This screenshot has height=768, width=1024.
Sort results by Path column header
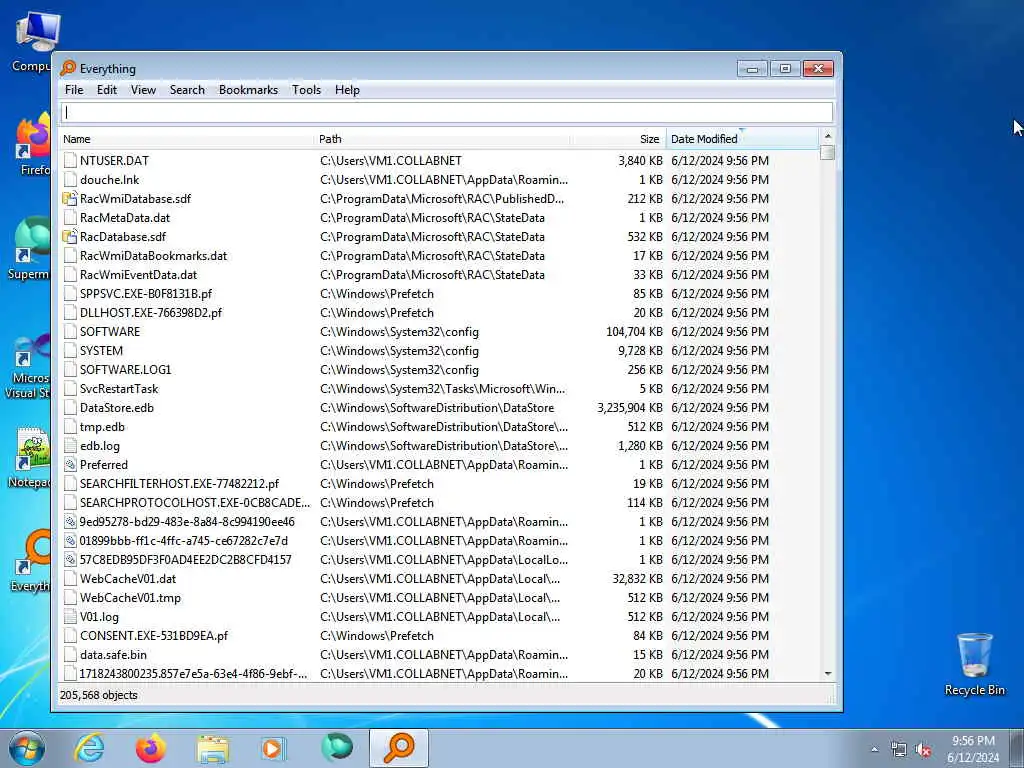point(443,139)
